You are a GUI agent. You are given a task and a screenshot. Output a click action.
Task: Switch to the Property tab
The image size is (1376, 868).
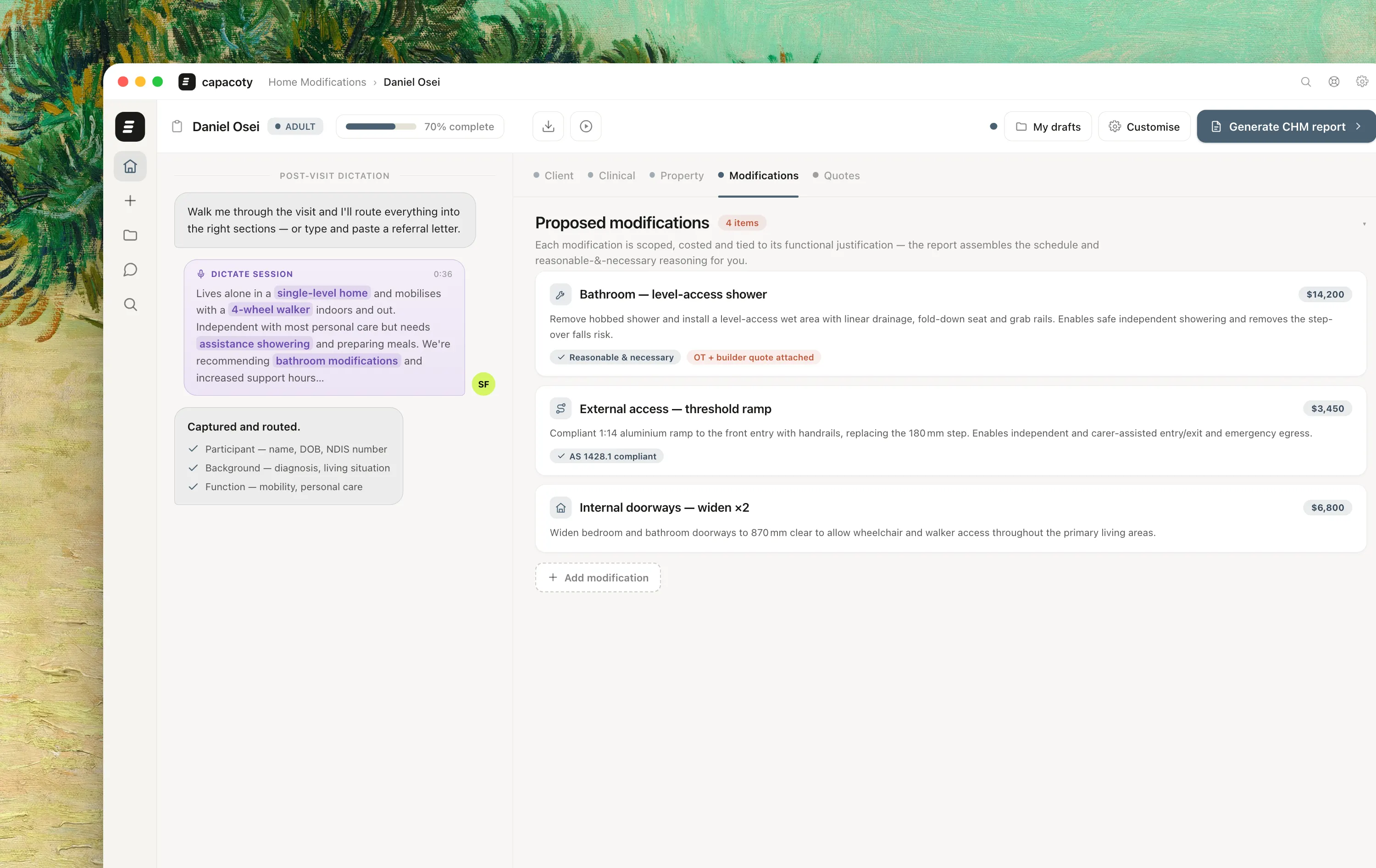coord(677,176)
